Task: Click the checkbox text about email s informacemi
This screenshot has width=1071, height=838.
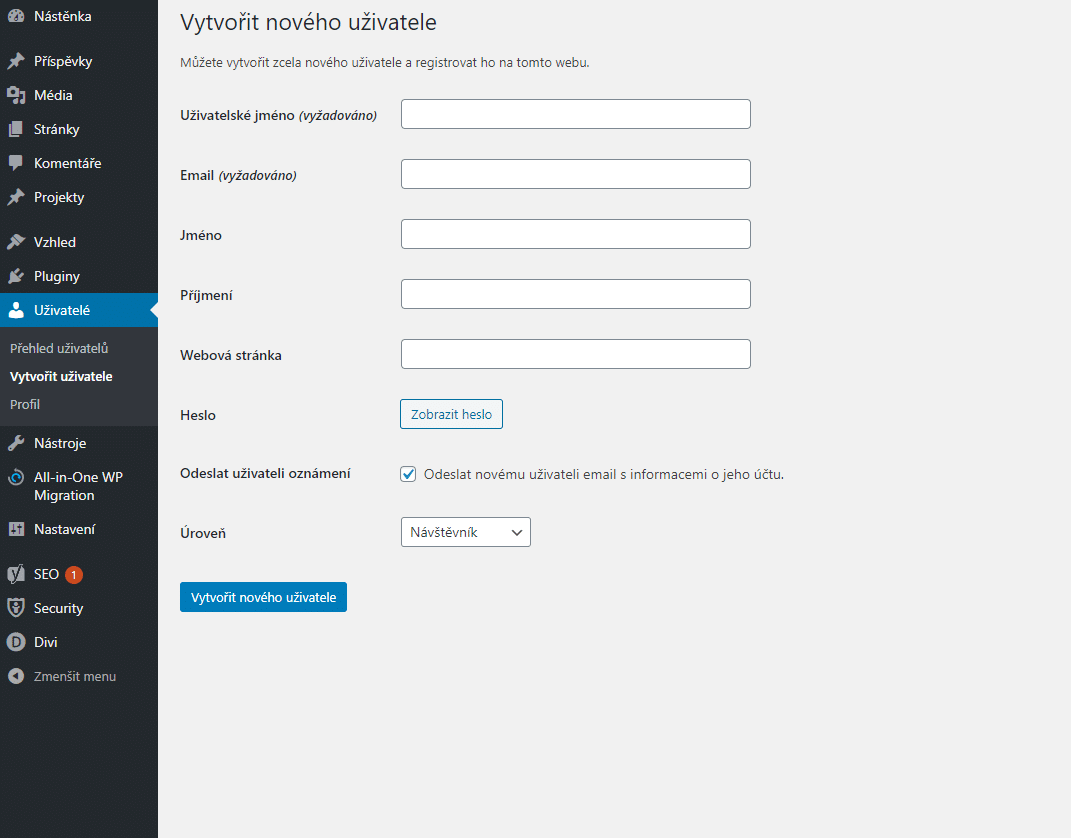Action: click(x=604, y=474)
